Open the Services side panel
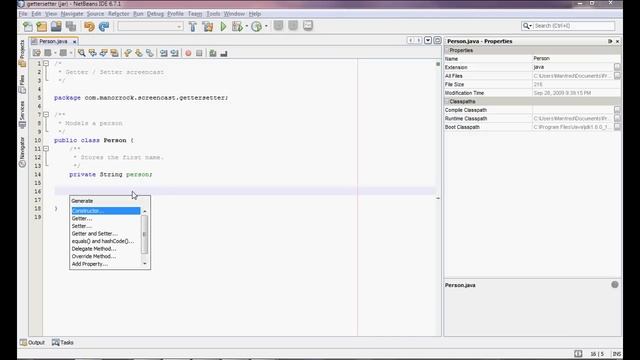The height and width of the screenshot is (360, 640). [22, 115]
